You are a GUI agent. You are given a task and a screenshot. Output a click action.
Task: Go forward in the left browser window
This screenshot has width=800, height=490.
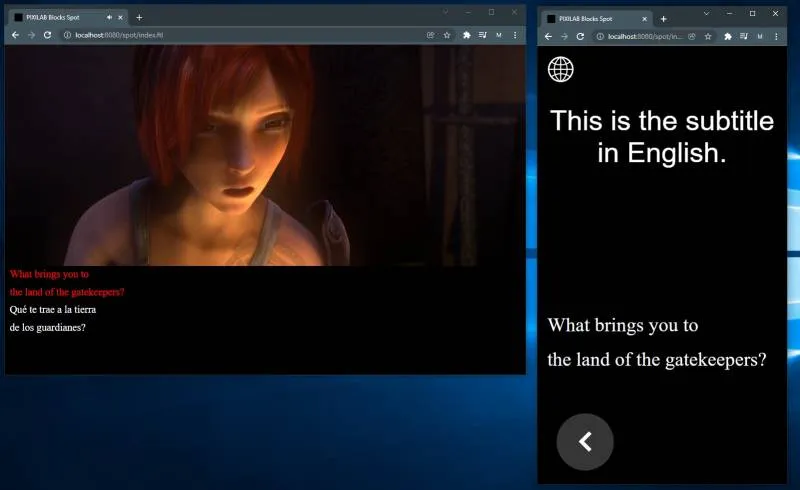[31, 35]
